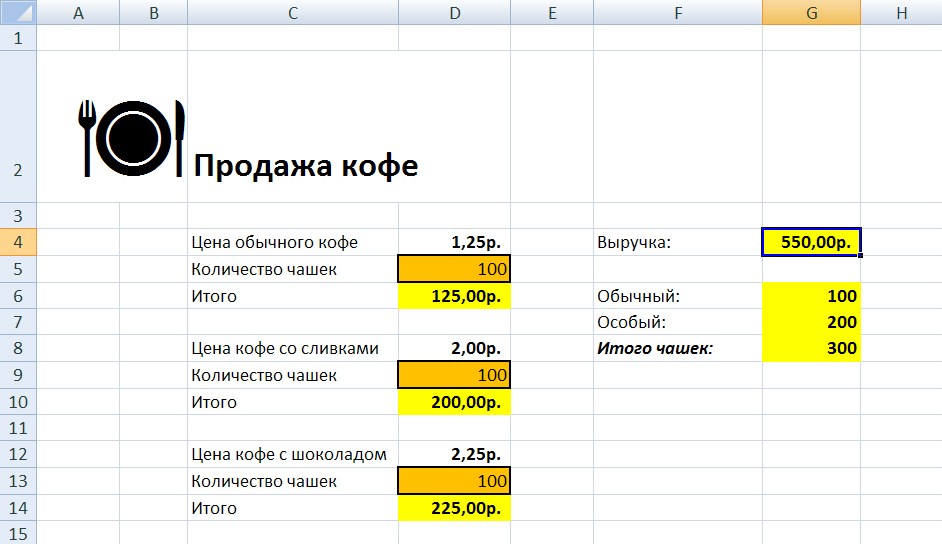The image size is (942, 544).
Task: Select column D header
Action: [x=455, y=13]
